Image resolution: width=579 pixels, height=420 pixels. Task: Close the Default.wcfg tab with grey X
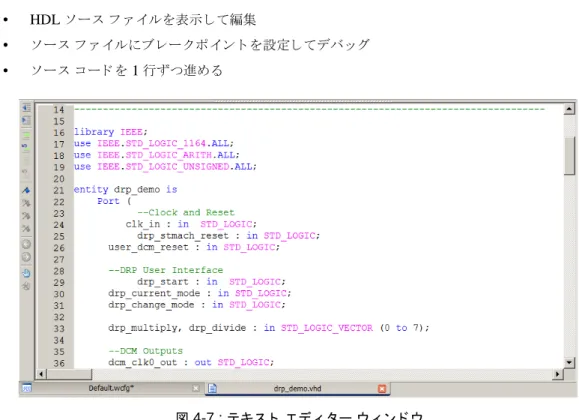pos(196,388)
